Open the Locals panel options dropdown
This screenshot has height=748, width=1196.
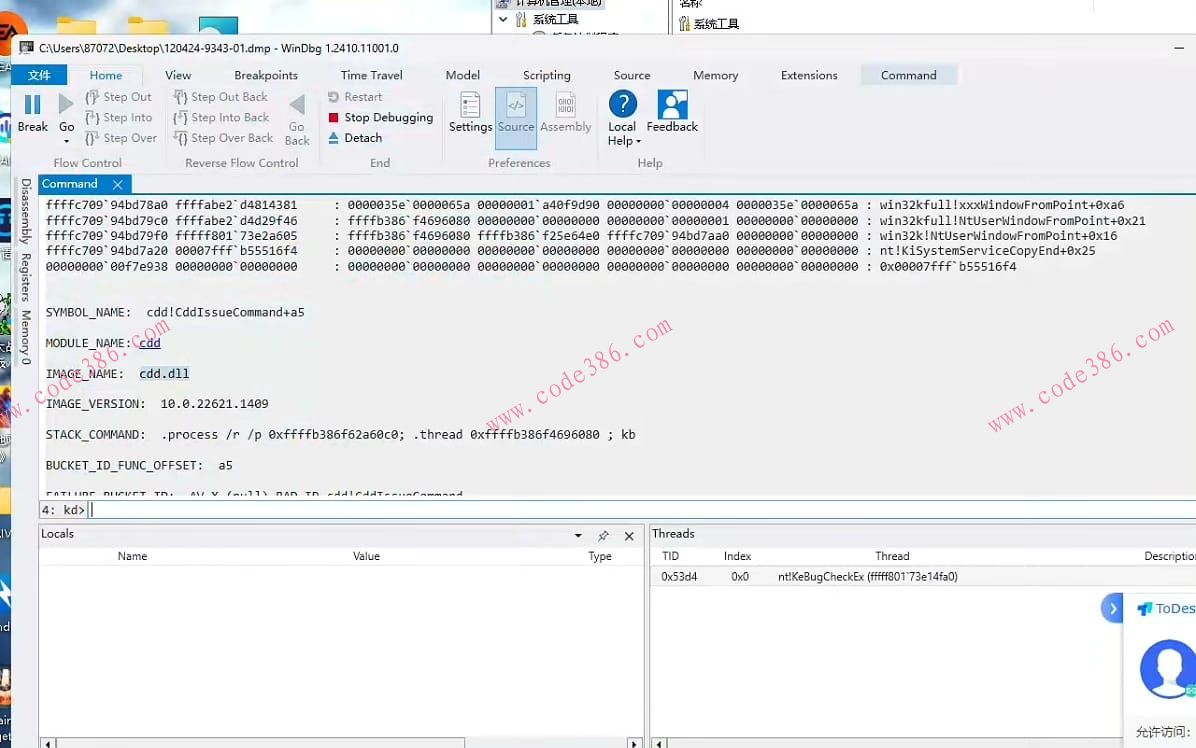click(x=578, y=536)
